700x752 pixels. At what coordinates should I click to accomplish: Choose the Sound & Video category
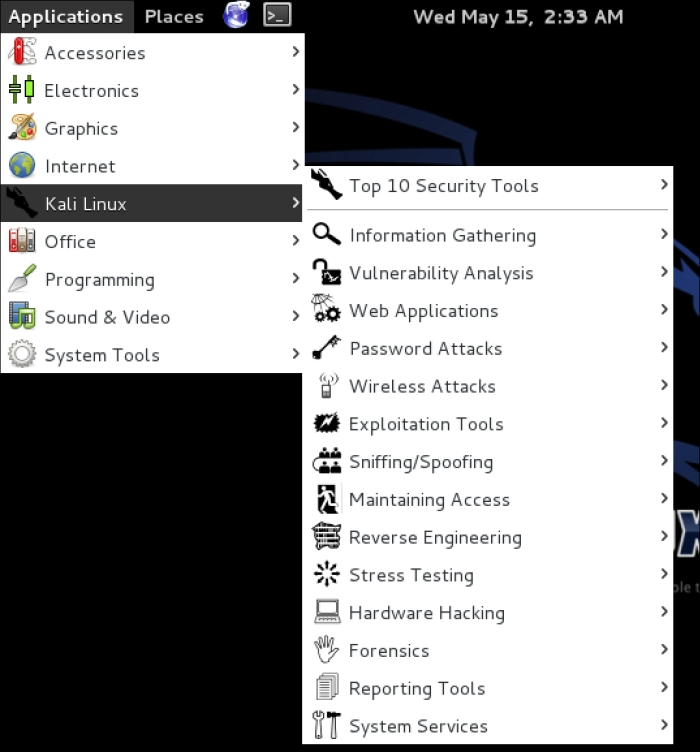point(152,317)
